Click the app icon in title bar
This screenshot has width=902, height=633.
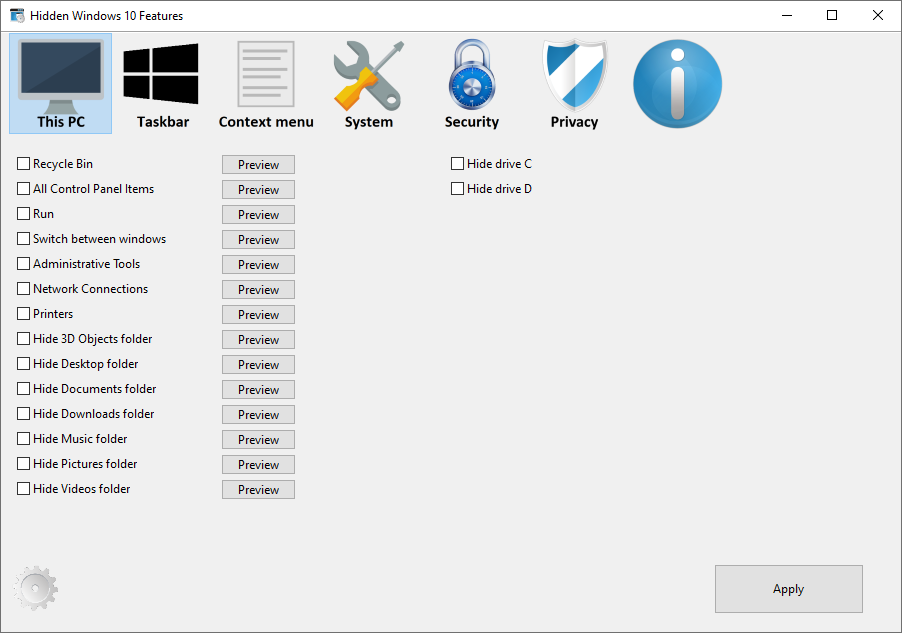pos(17,16)
